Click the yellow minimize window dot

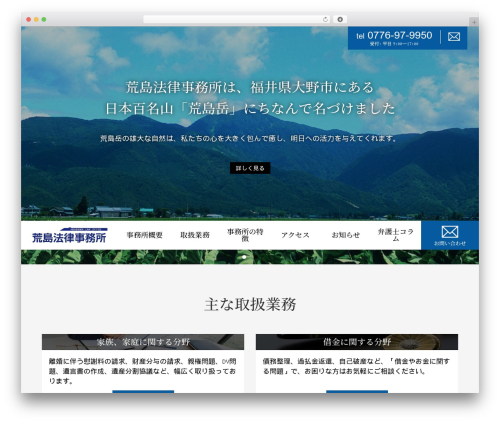(36, 20)
